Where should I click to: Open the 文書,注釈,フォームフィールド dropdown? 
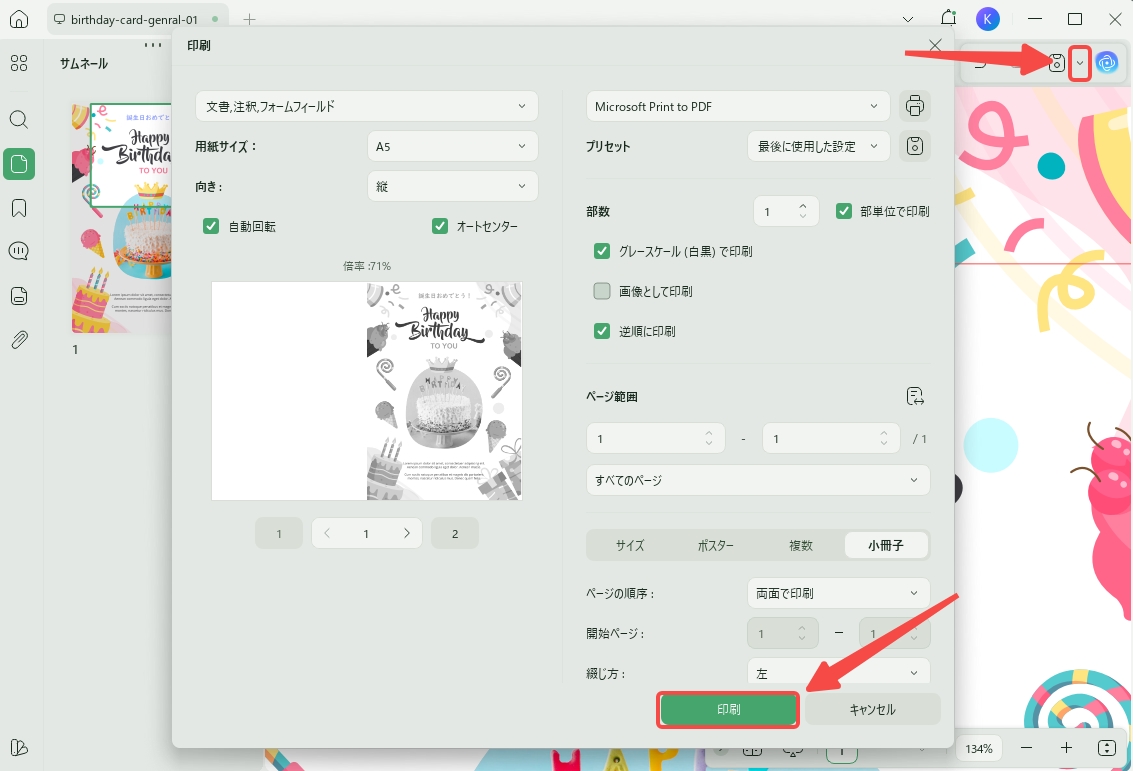coord(366,106)
